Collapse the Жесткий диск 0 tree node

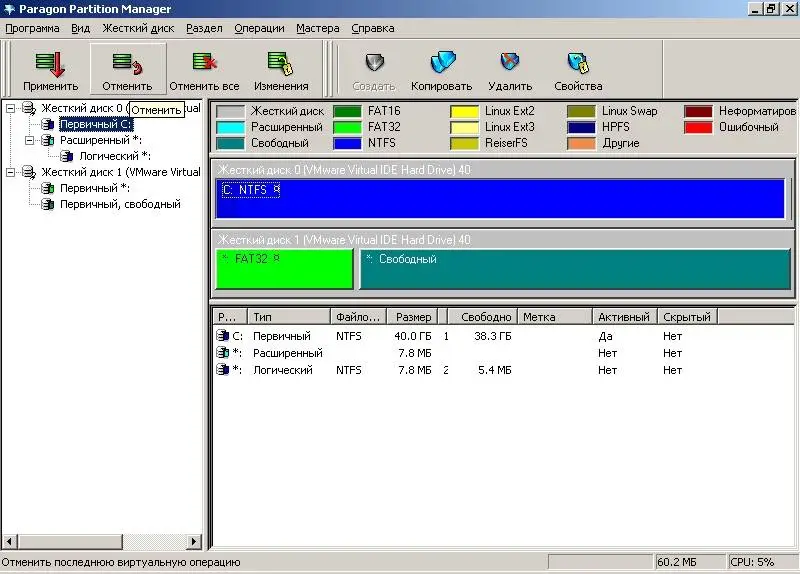coord(10,108)
